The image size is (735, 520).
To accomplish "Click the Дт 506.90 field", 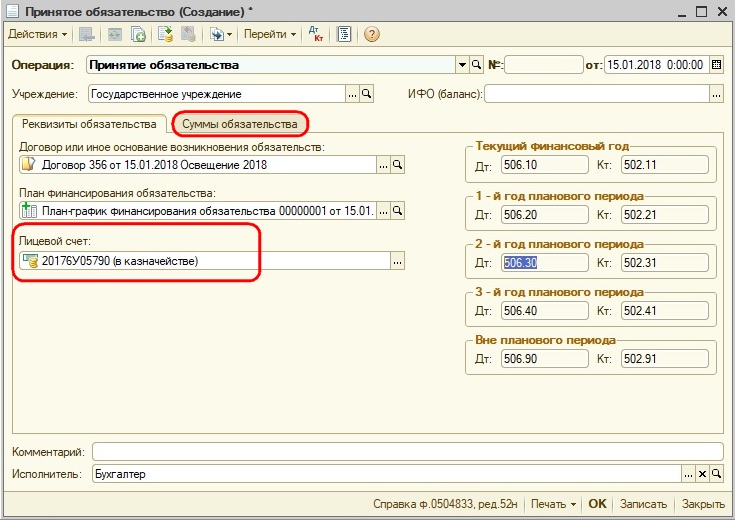I will click(545, 359).
